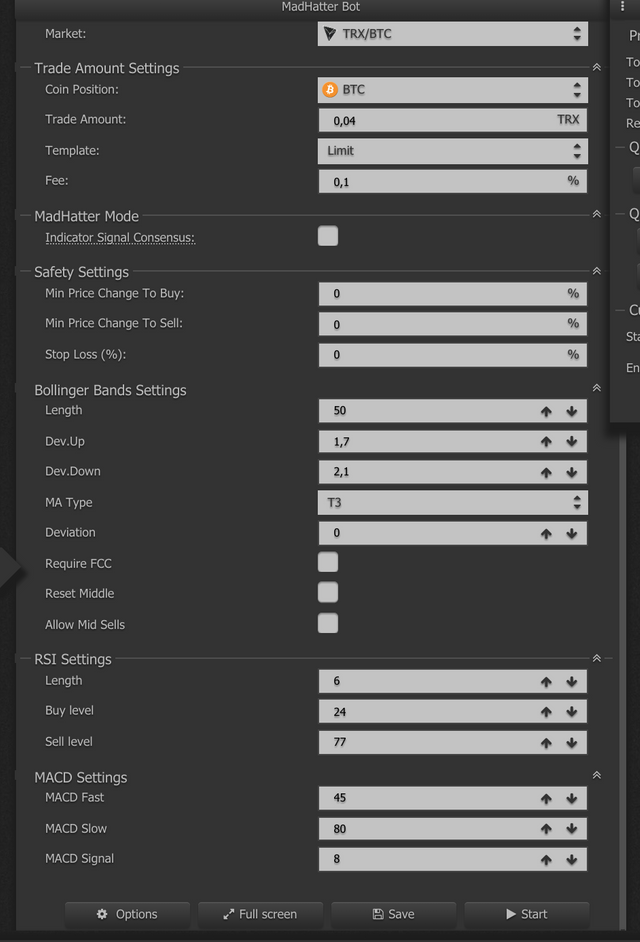Decrease RSI Sell level with down arrow
This screenshot has width=640, height=942.
point(571,743)
